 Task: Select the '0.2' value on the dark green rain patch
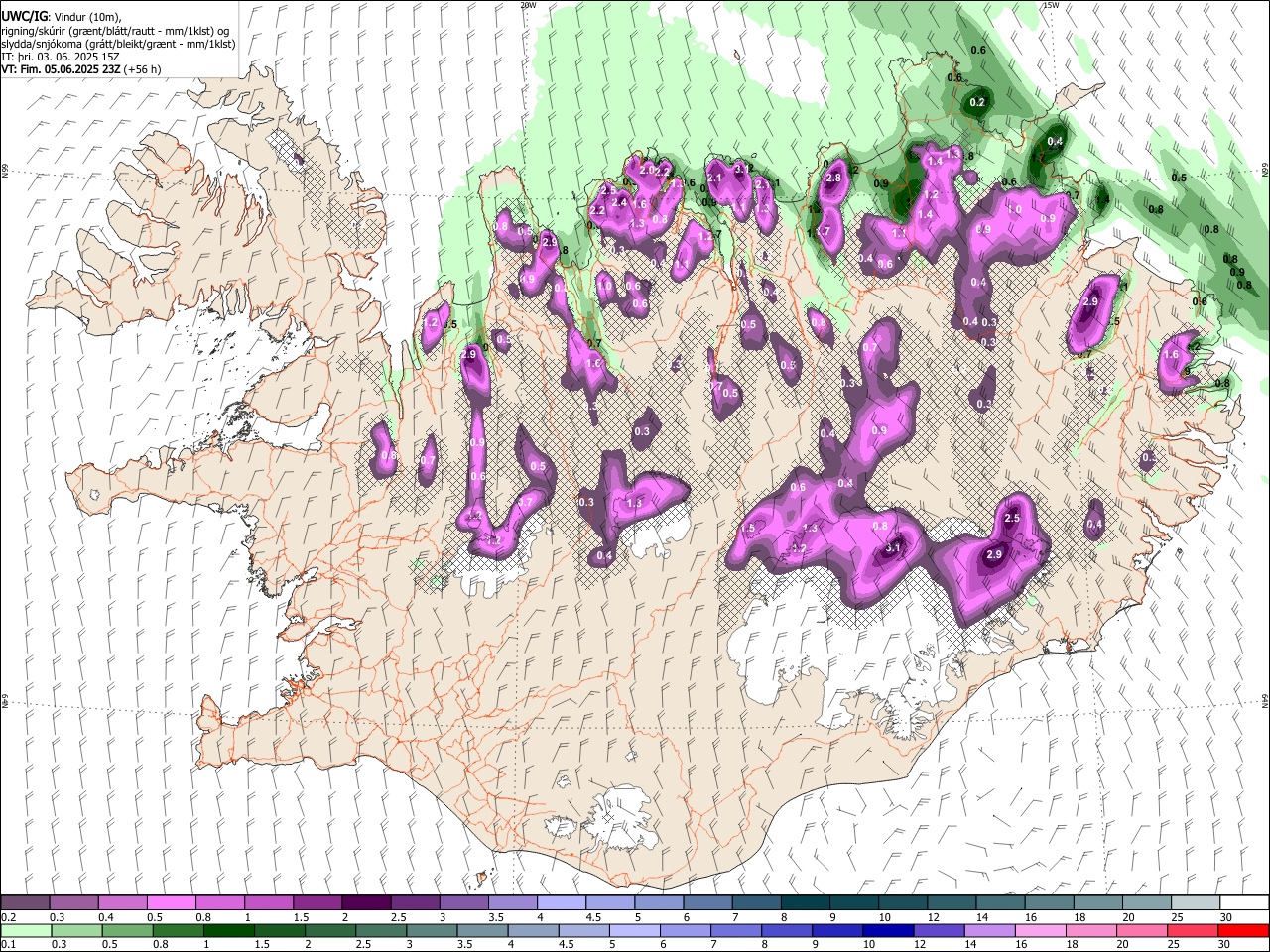click(x=977, y=102)
